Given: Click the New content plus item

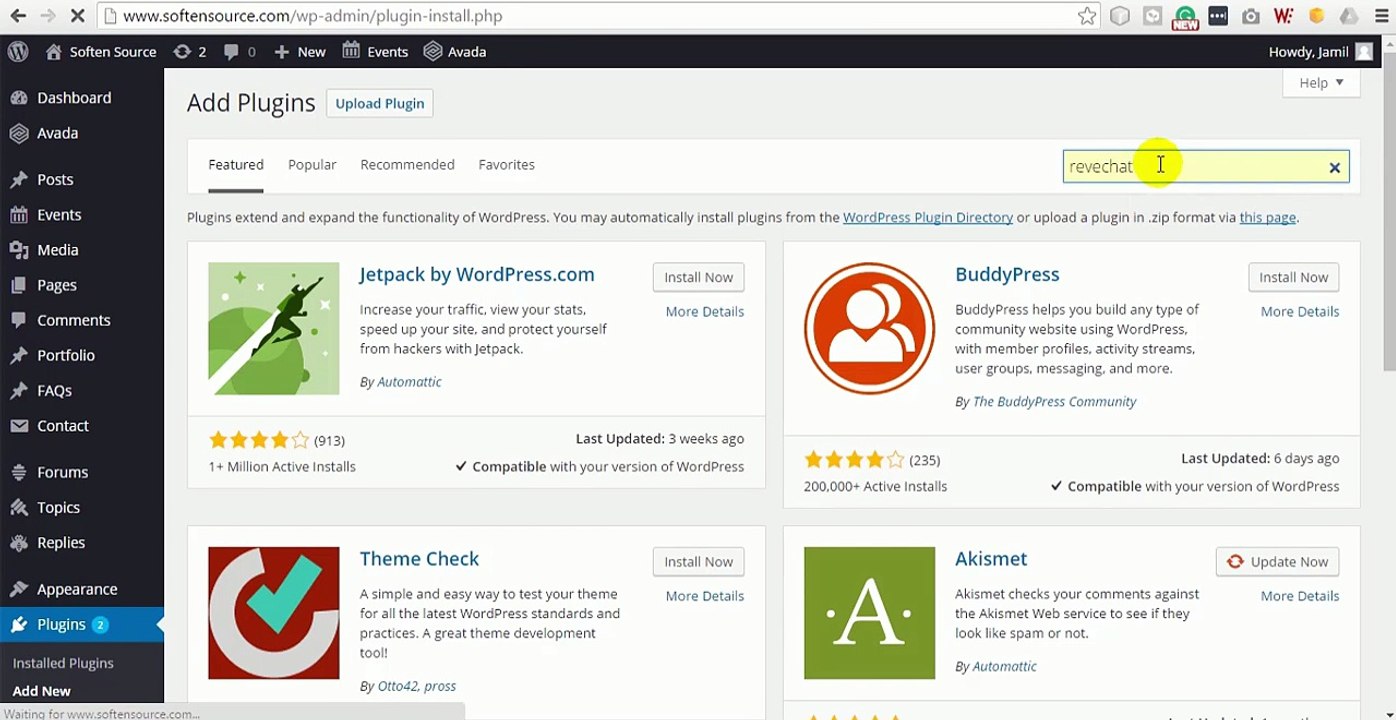Looking at the screenshot, I should [x=300, y=52].
